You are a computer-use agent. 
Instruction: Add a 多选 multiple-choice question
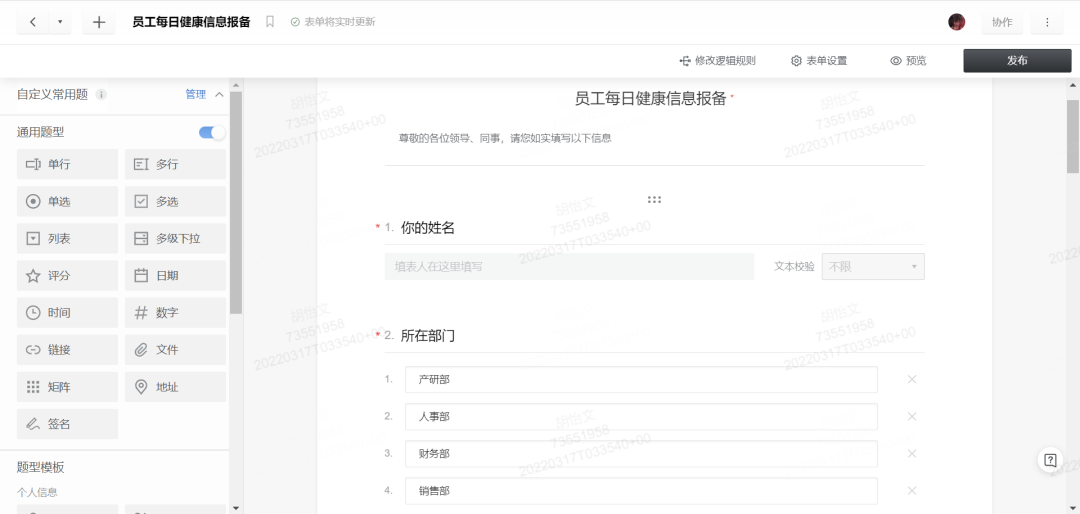pyautogui.click(x=176, y=202)
